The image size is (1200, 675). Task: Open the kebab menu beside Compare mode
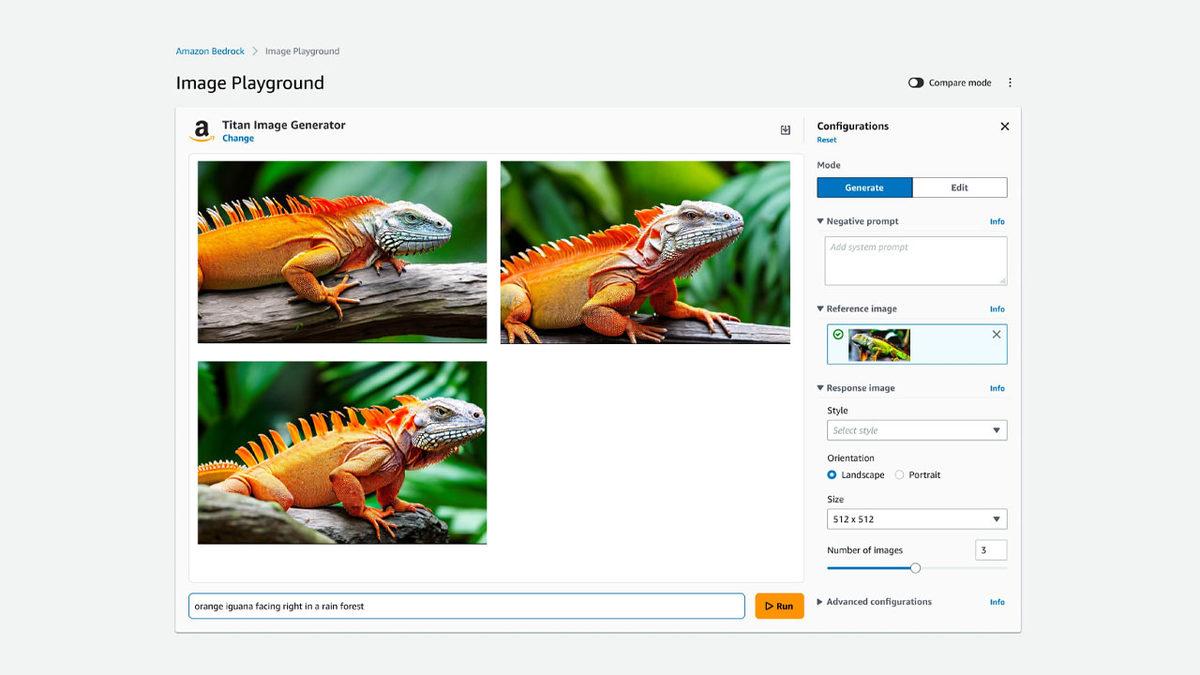(x=1010, y=83)
